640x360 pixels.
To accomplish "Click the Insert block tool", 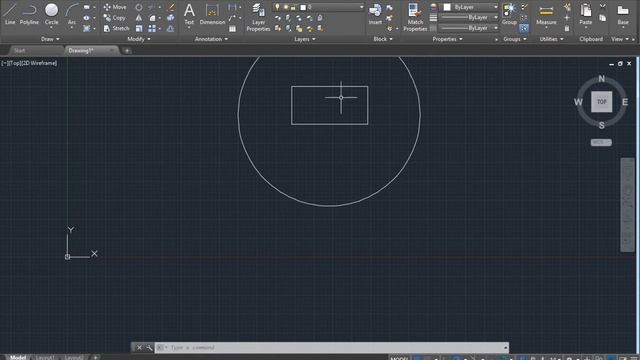I will click(x=375, y=13).
